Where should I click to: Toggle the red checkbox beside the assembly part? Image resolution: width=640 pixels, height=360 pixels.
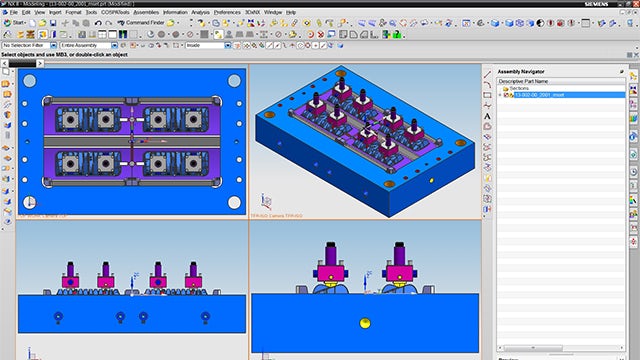coord(506,95)
